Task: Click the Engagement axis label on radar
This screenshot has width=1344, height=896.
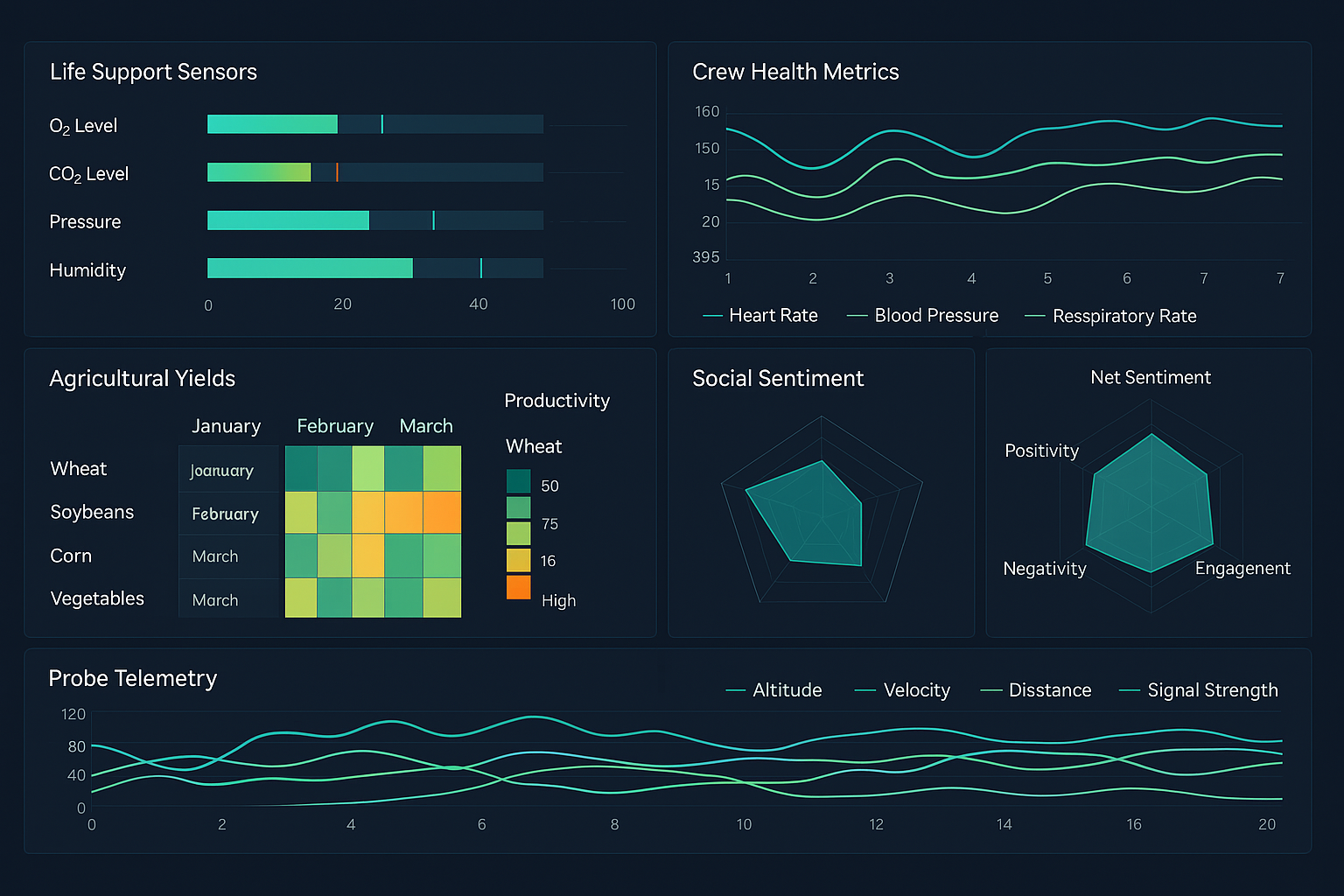Action: [x=1242, y=569]
